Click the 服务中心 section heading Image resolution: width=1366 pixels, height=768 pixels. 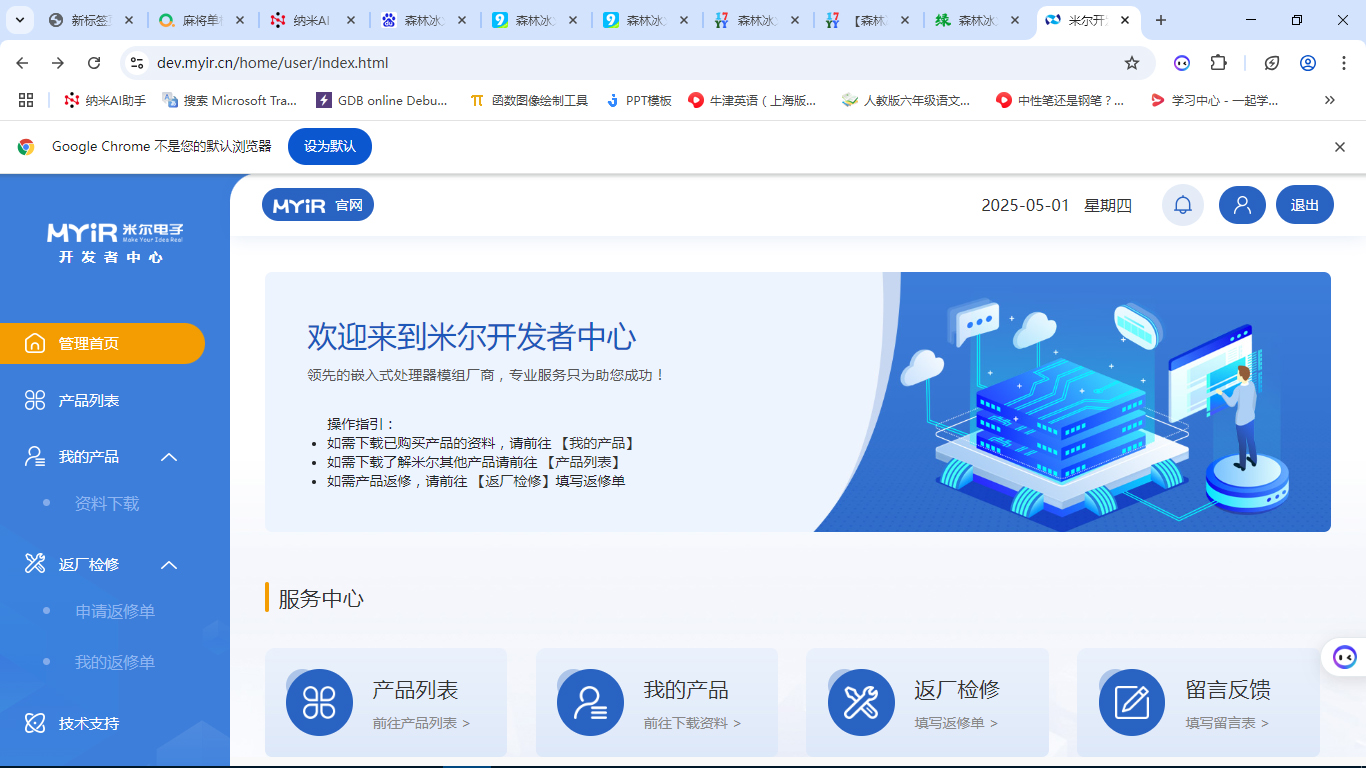pyautogui.click(x=321, y=599)
